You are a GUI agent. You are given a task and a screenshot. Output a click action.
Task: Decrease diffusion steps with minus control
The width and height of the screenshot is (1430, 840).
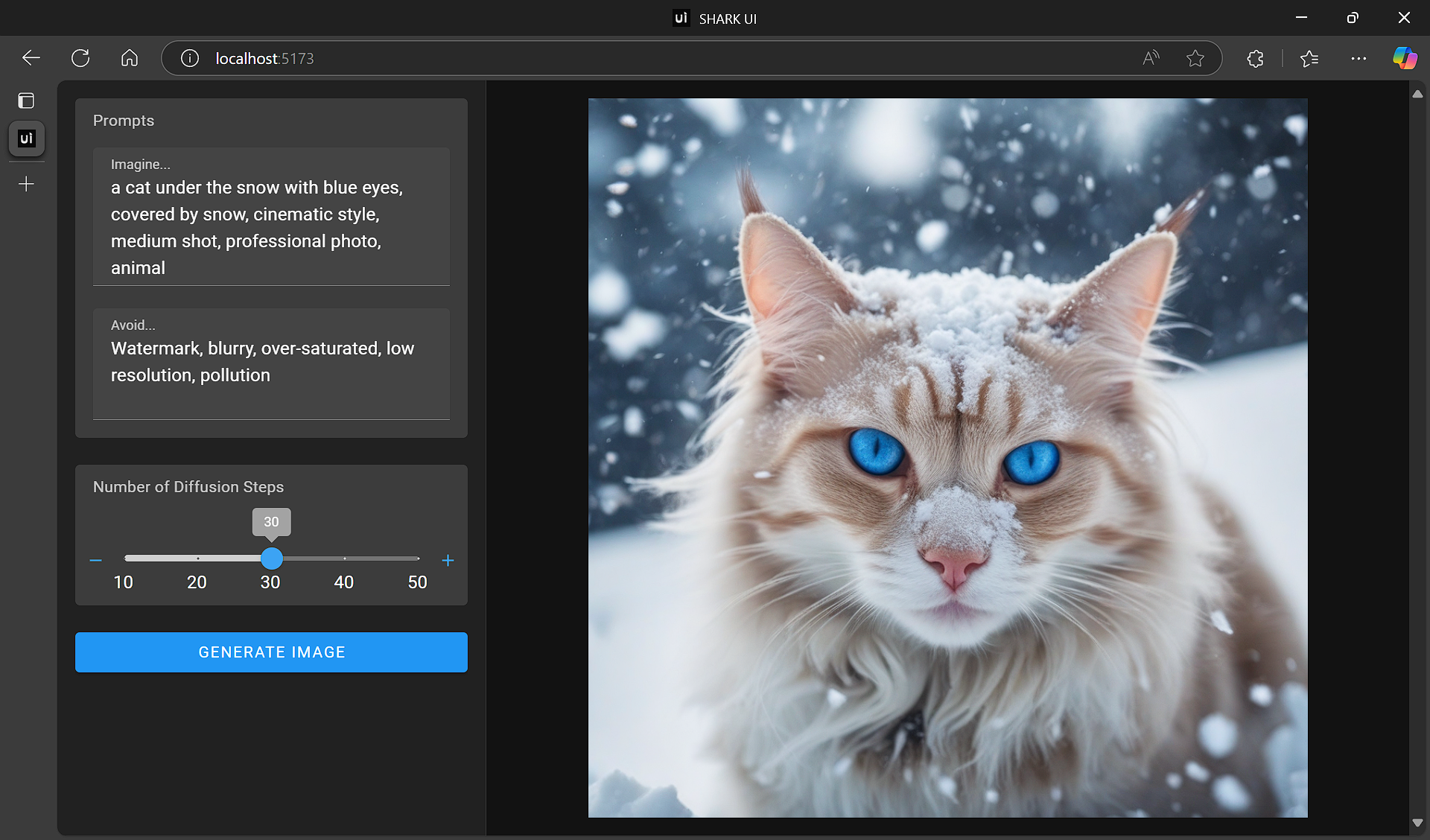(x=95, y=560)
